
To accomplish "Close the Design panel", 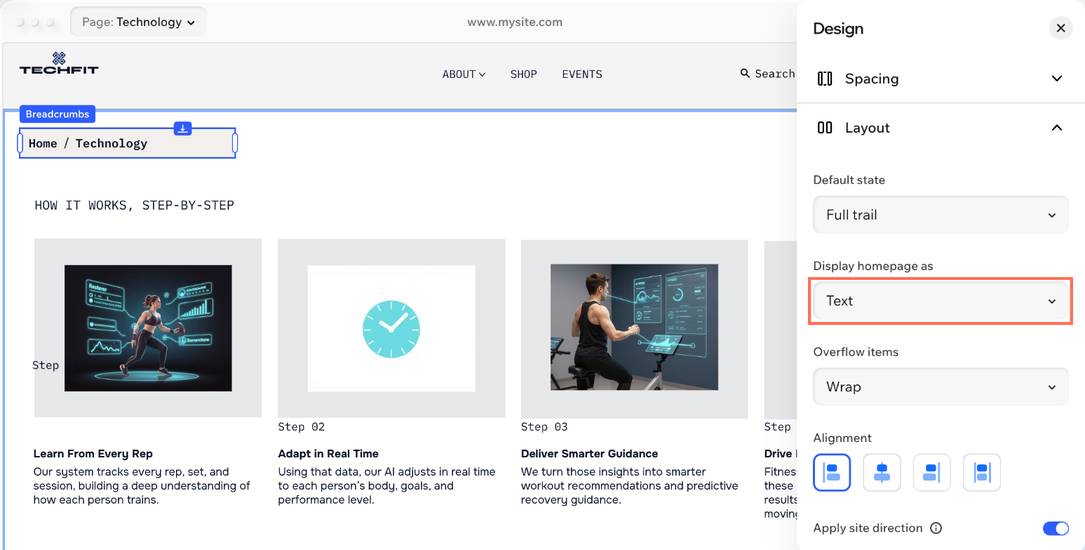I will pos(1060,28).
